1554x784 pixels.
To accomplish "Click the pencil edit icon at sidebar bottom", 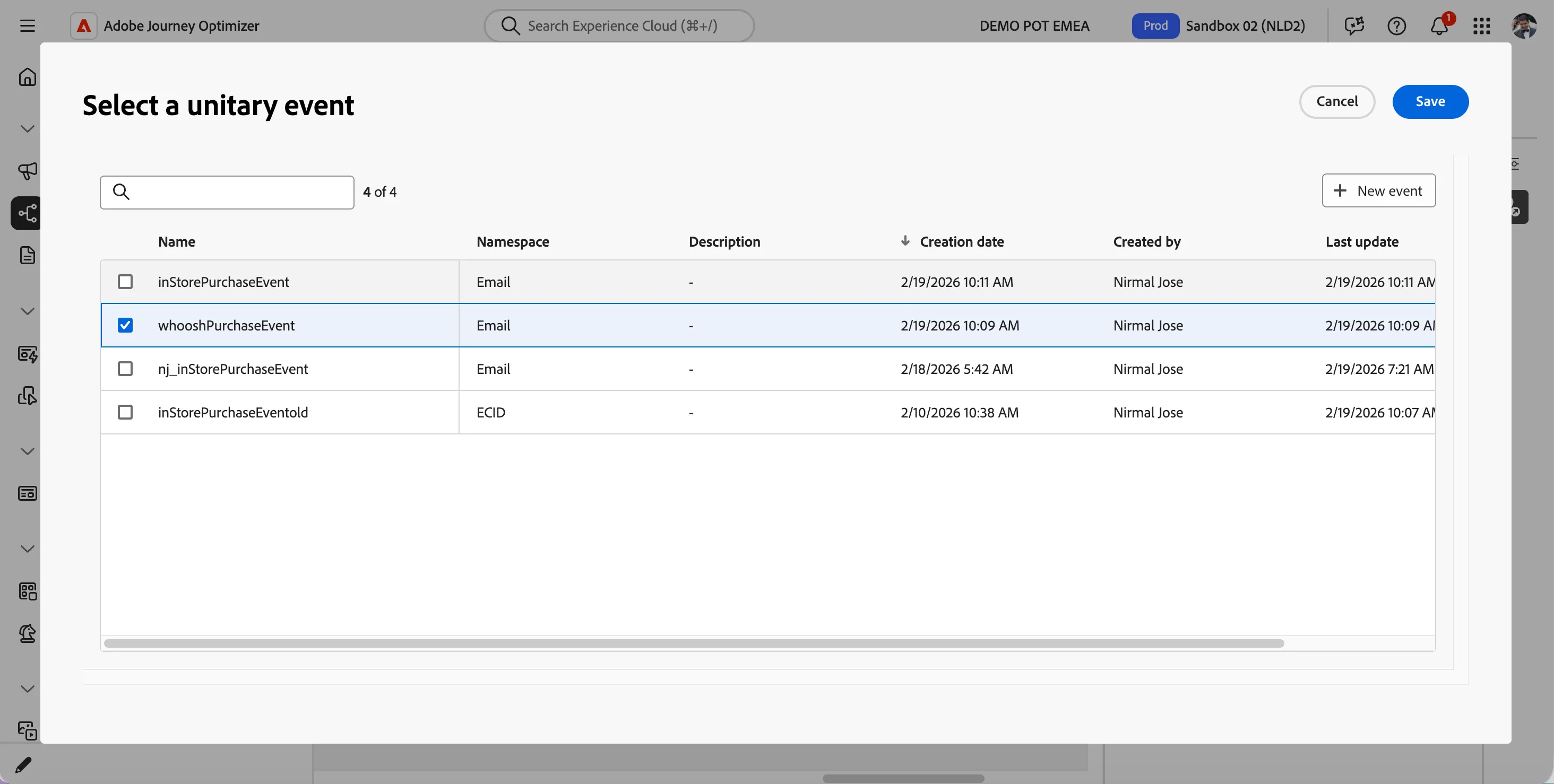I will pos(23,765).
